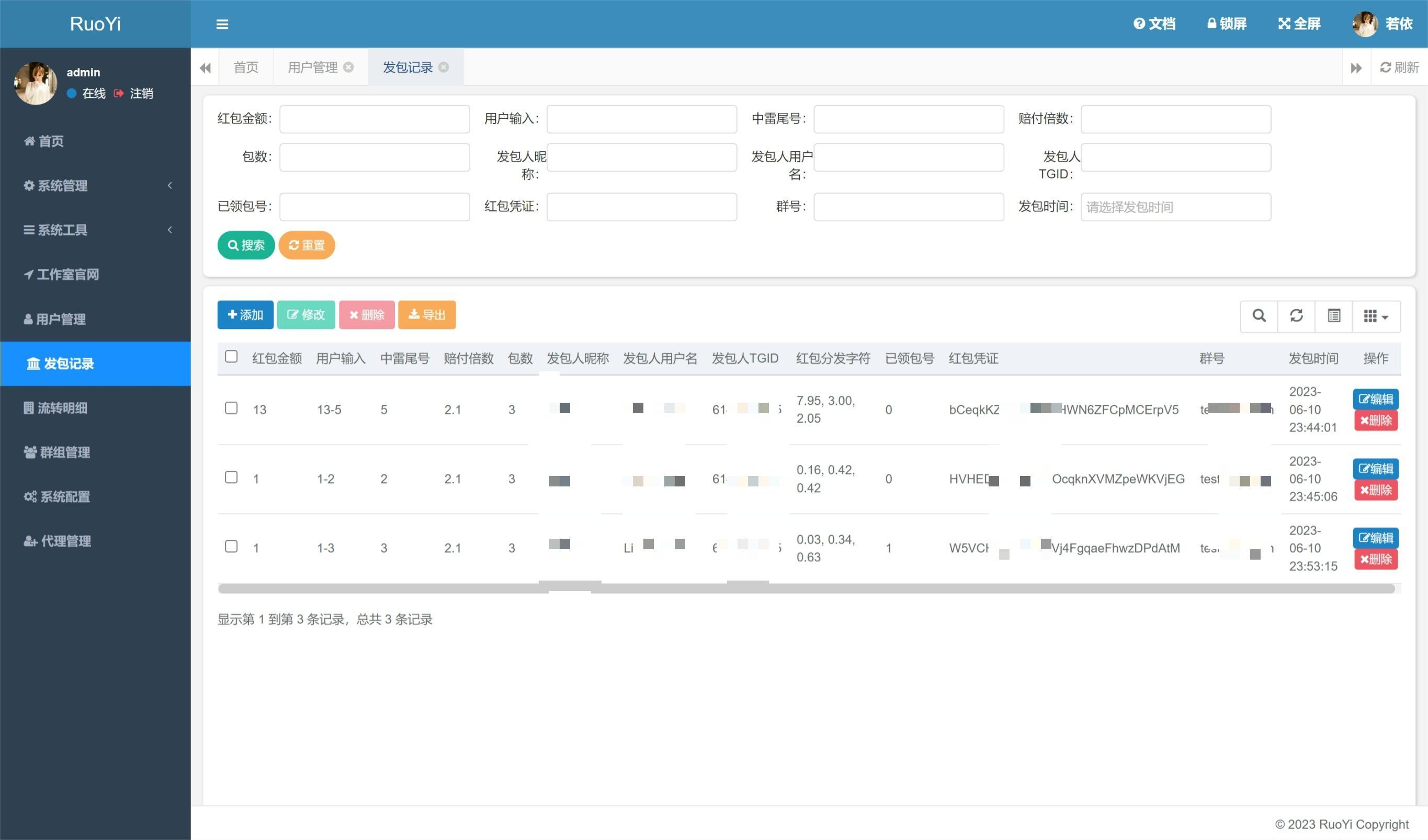Select checkbox for row with amount 13
This screenshot has width=1428, height=840.
(231, 408)
